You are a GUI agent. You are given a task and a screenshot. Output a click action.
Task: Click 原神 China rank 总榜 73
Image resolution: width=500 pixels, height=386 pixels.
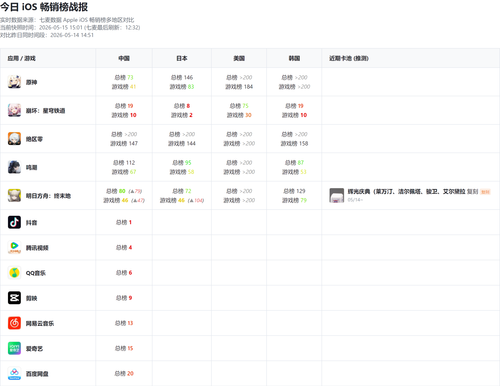point(124,77)
